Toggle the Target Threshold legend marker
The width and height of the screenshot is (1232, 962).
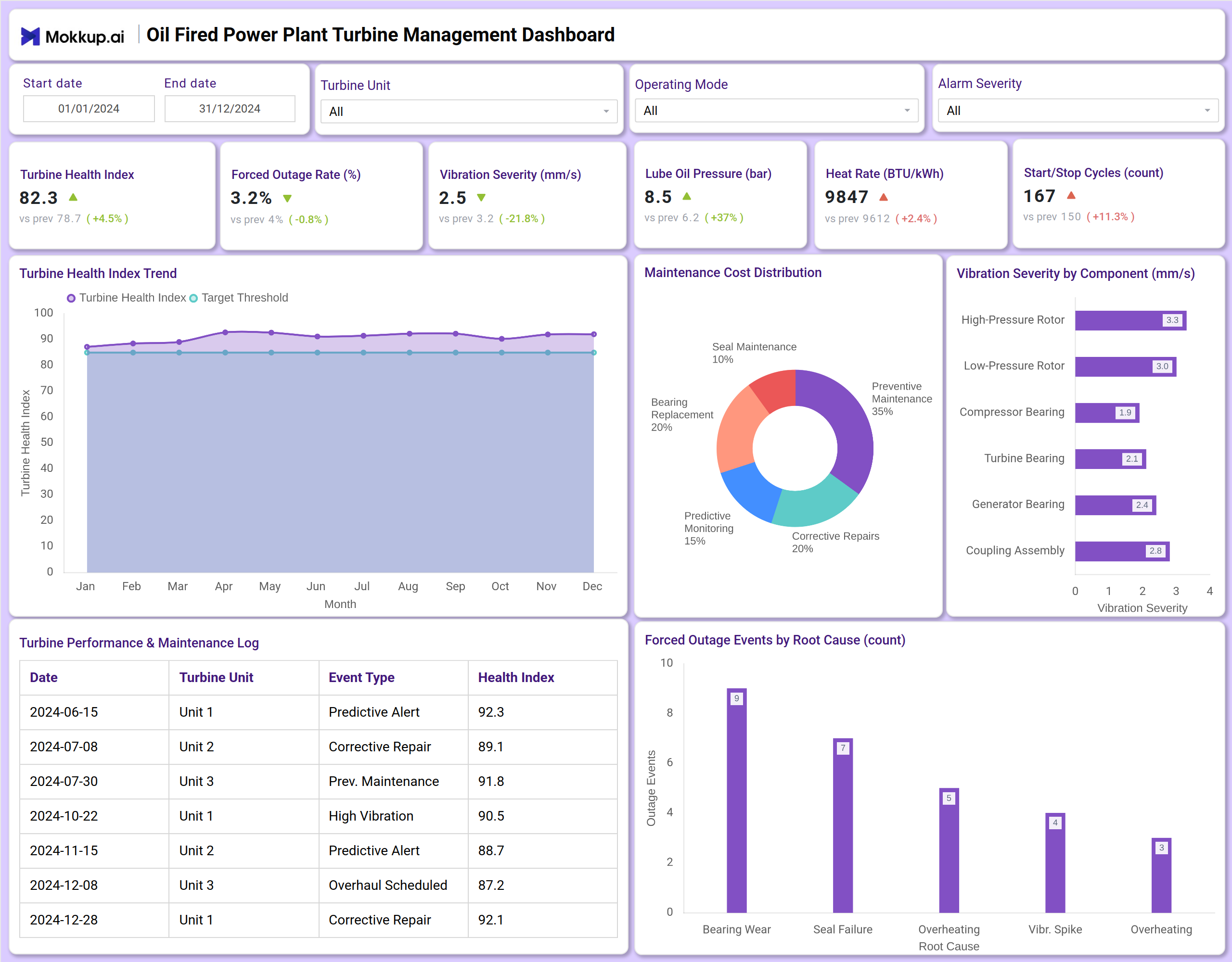coord(193,298)
